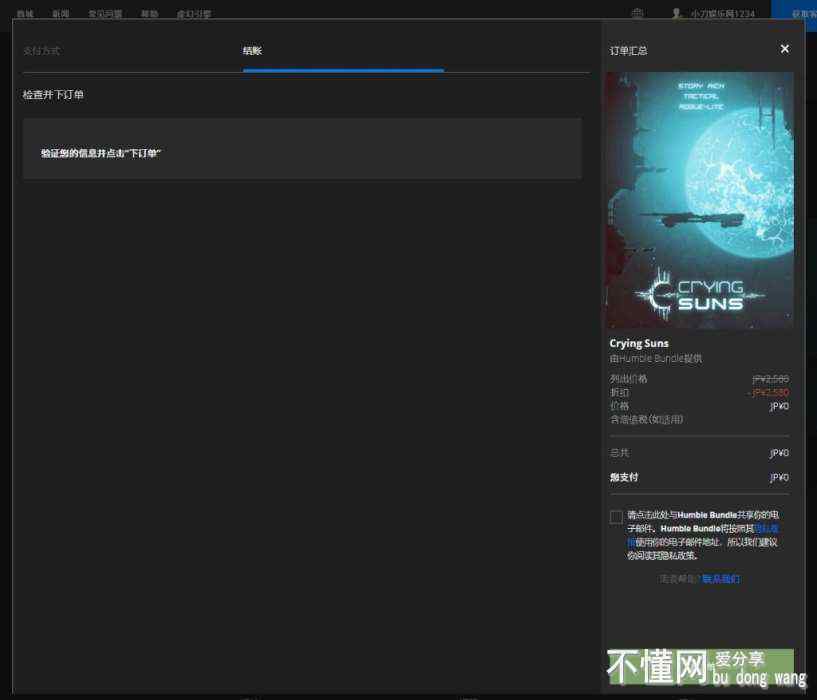The height and width of the screenshot is (700, 817).
Task: Click the 由Humble Bundle提供 publisher line
Action: coord(656,359)
